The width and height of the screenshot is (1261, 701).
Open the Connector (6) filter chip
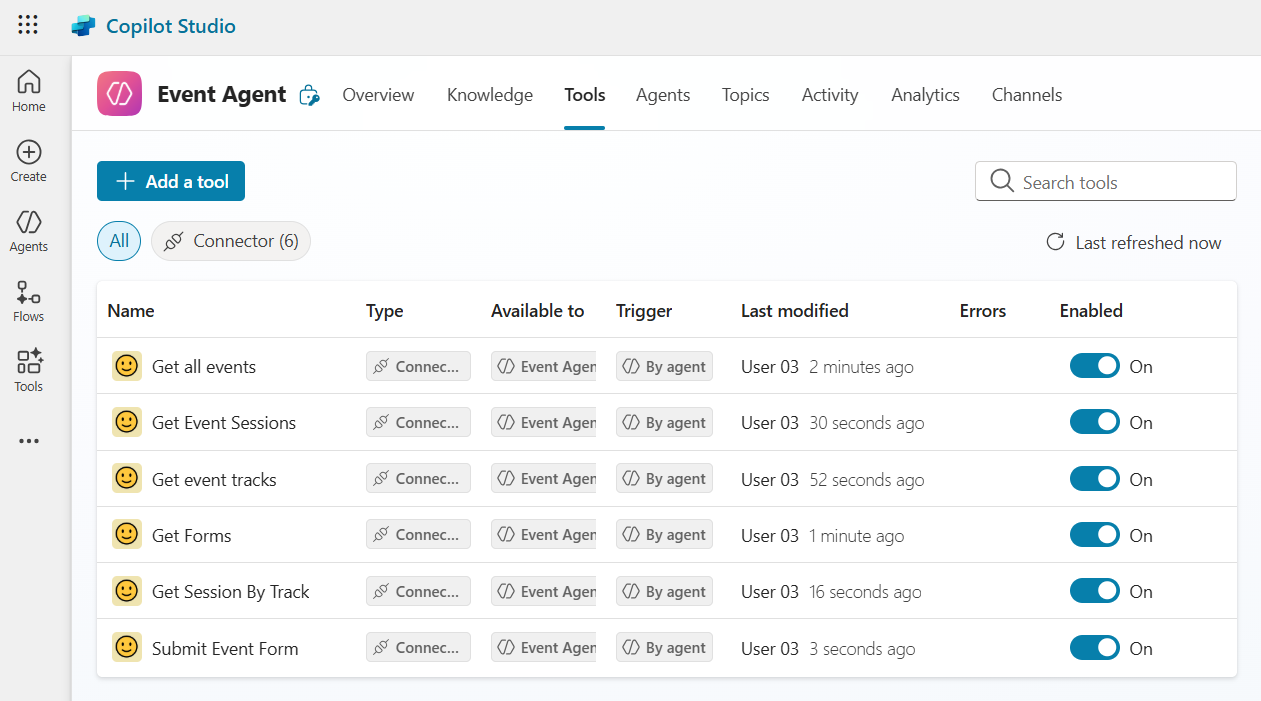pos(230,241)
